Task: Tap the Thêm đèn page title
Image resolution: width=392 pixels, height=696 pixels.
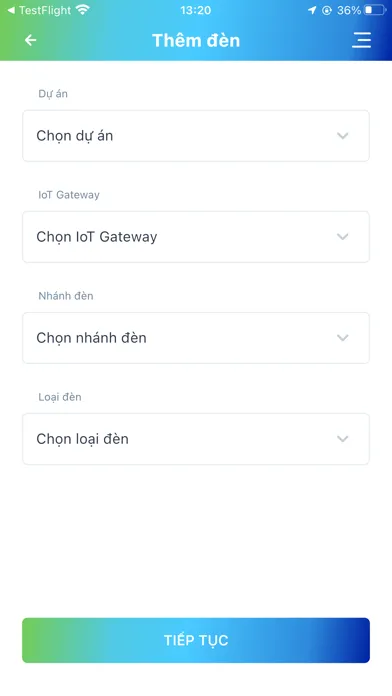Action: coord(196,40)
